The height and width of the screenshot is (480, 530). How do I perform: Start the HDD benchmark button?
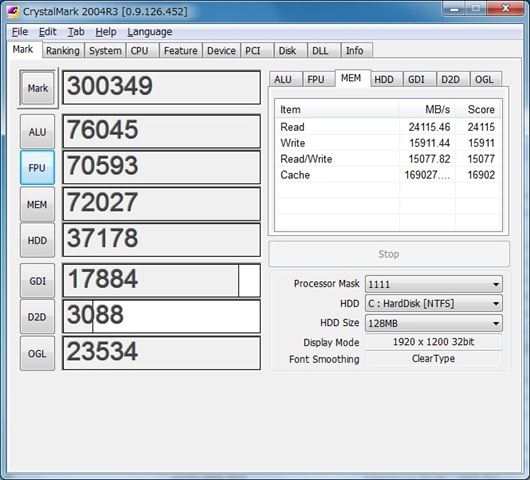point(37,240)
